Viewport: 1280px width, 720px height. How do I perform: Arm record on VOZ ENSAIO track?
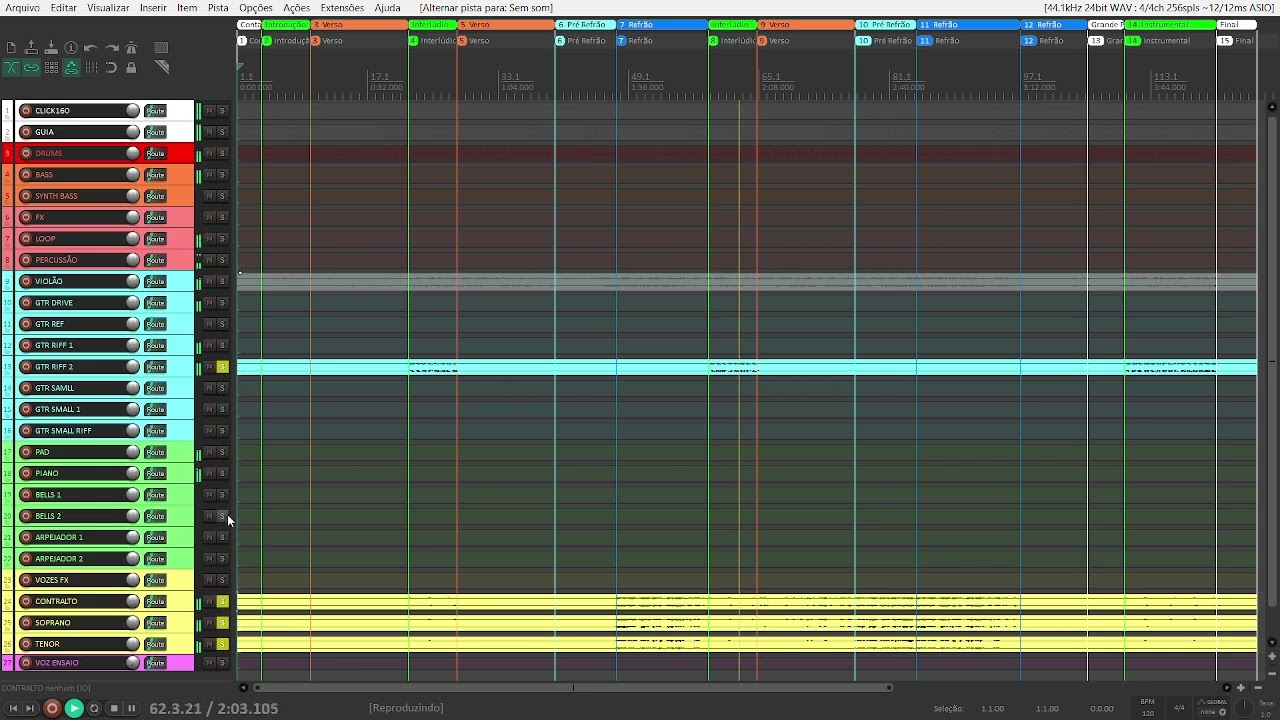[26, 663]
